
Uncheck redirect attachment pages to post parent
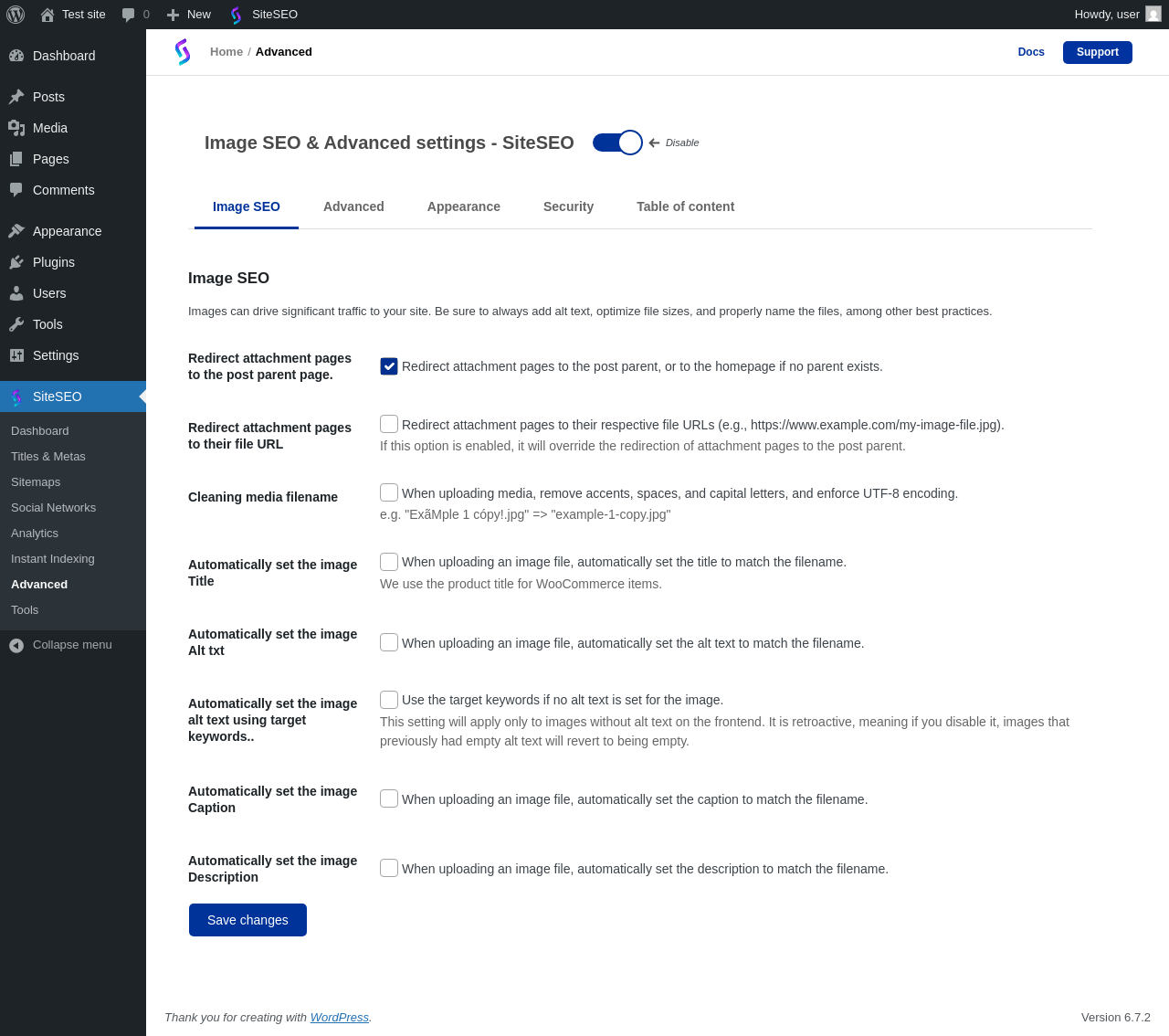(x=389, y=366)
